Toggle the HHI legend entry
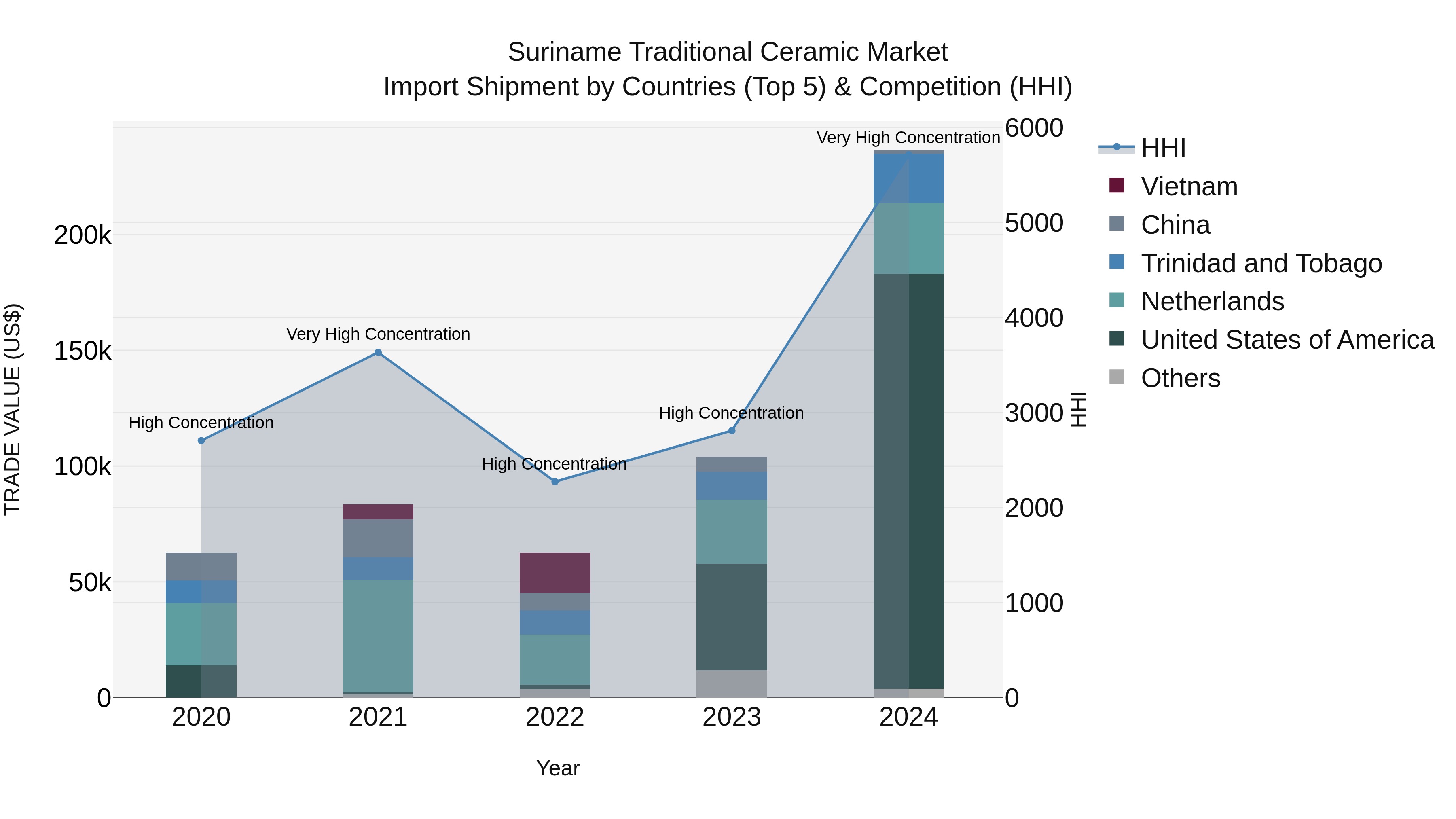Viewport: 1456px width, 819px height. tap(1142, 148)
